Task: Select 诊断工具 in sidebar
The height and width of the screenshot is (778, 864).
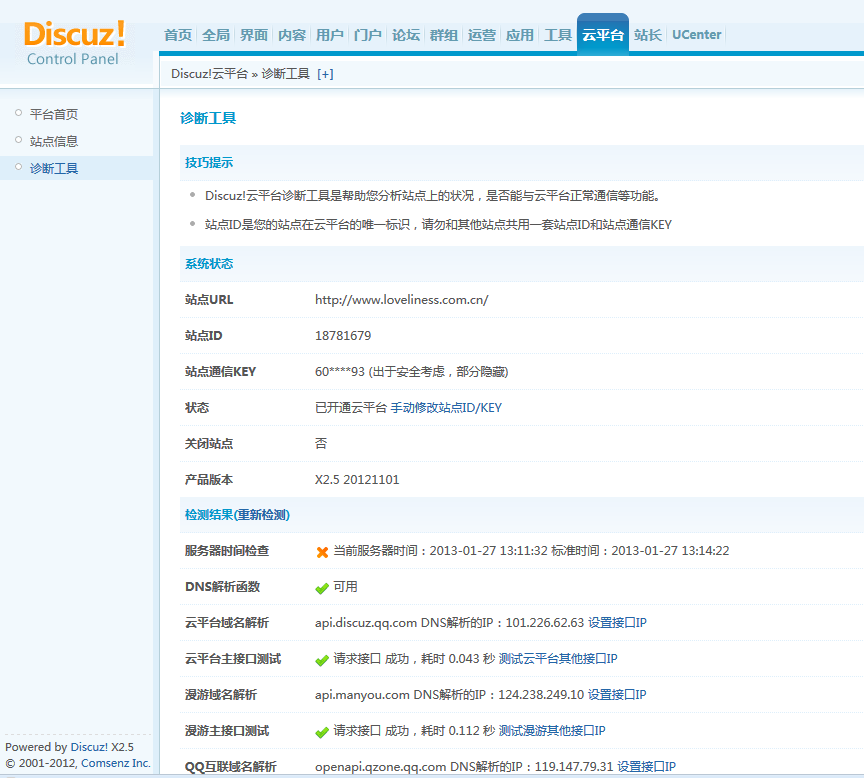Action: tap(54, 168)
